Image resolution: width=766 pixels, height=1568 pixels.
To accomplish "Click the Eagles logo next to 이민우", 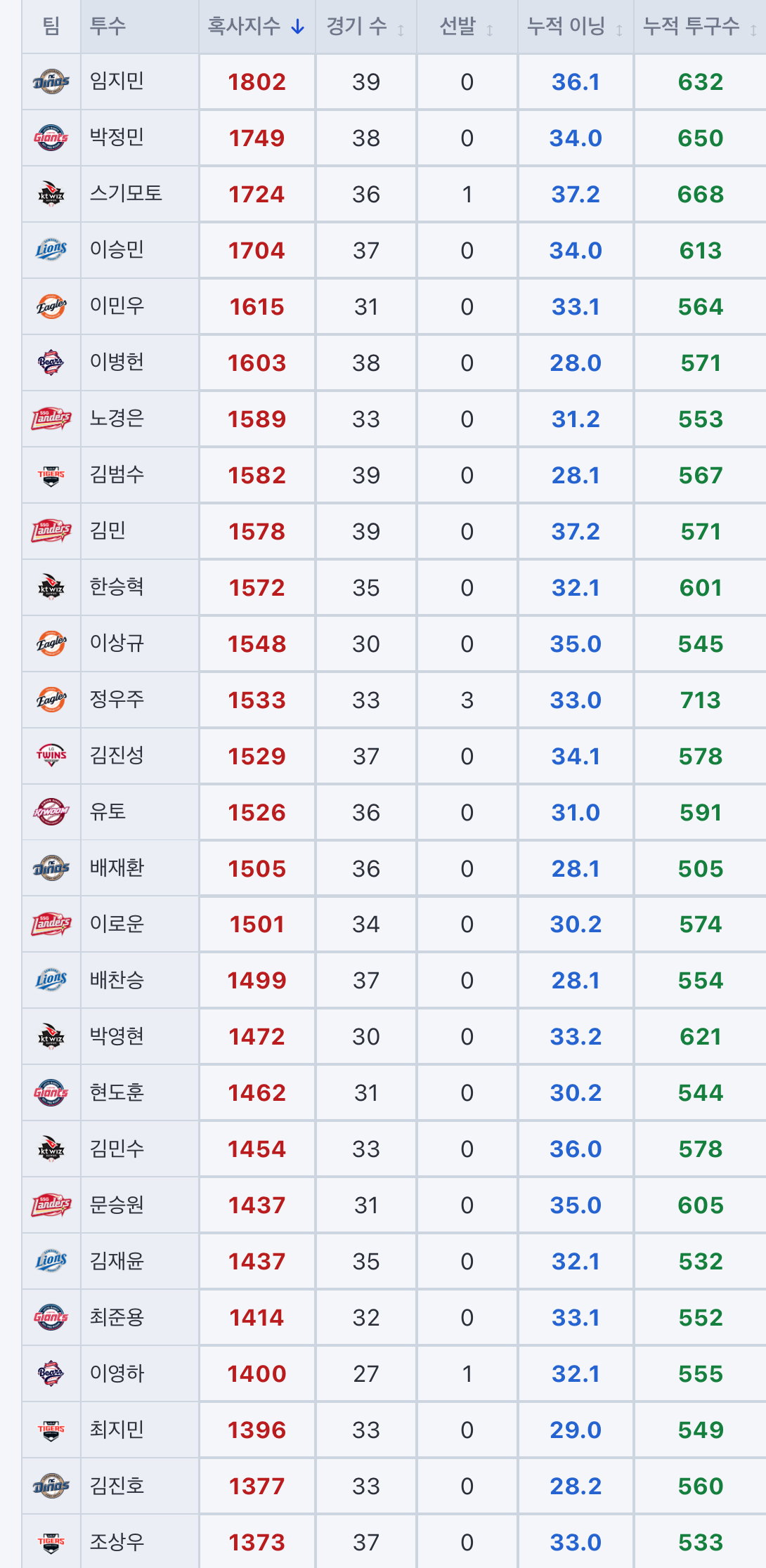I will pyautogui.click(x=51, y=306).
